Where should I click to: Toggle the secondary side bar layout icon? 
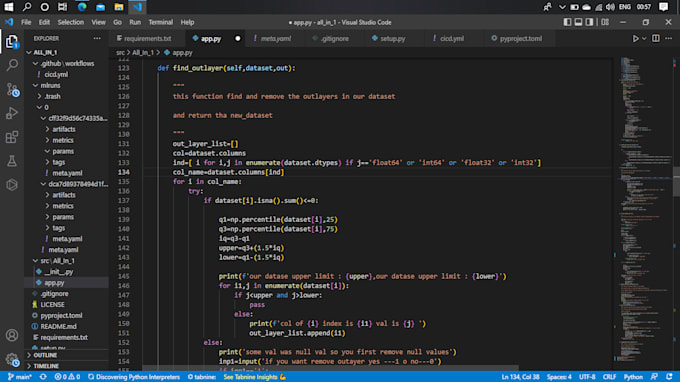coord(589,22)
